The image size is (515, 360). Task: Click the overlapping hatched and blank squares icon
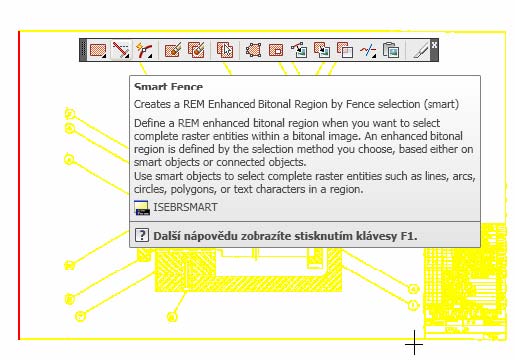click(345, 50)
